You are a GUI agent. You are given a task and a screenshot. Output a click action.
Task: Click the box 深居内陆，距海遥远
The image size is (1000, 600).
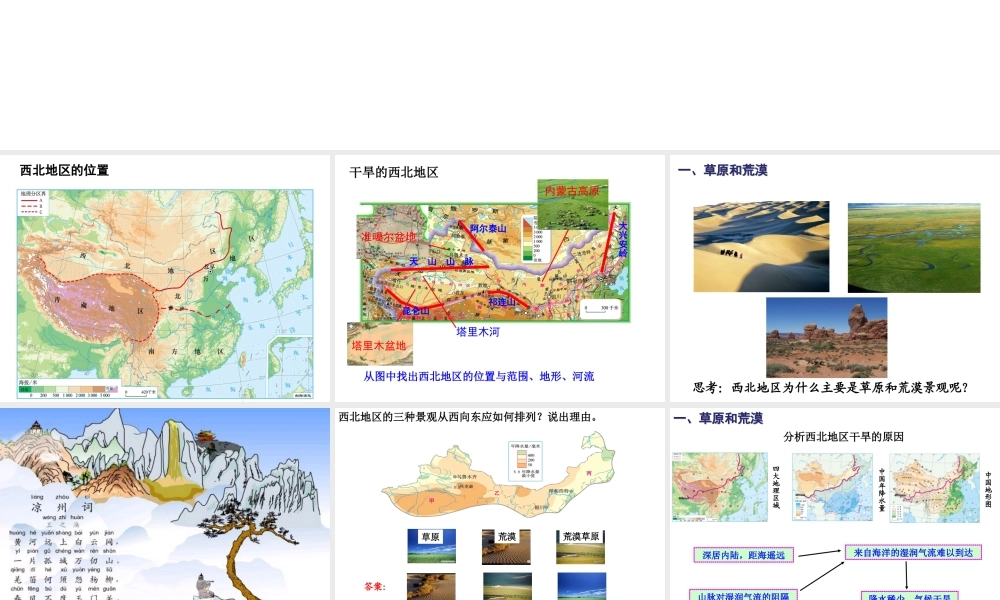coord(744,555)
